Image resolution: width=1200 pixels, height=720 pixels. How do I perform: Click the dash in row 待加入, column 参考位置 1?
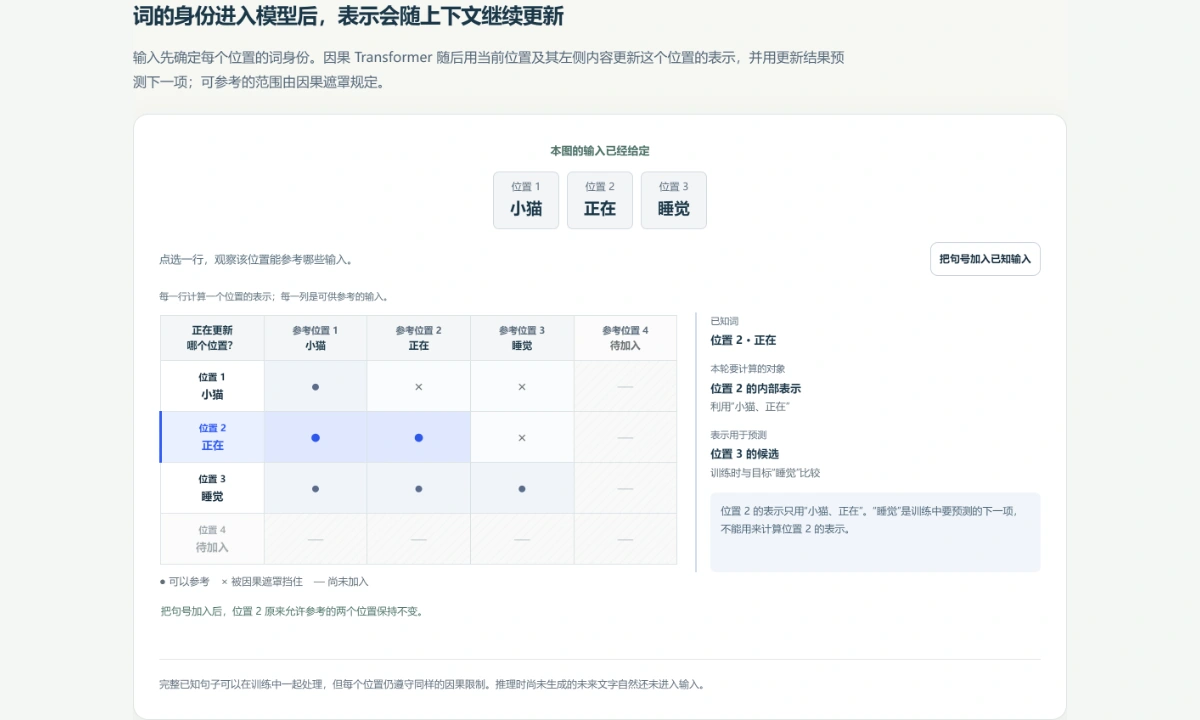click(x=315, y=539)
